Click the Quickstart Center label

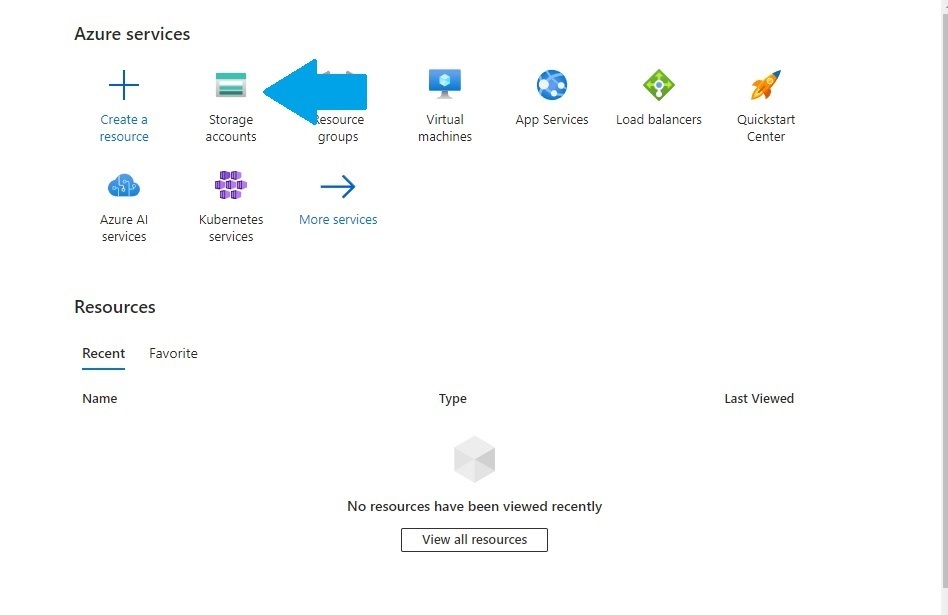[766, 128]
